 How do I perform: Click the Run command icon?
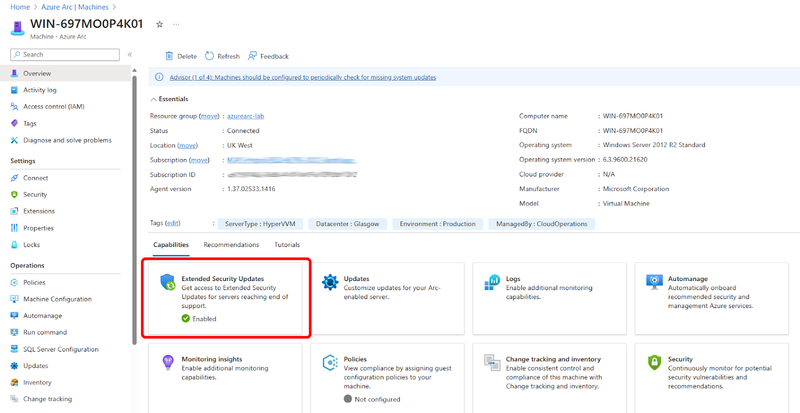click(x=14, y=332)
